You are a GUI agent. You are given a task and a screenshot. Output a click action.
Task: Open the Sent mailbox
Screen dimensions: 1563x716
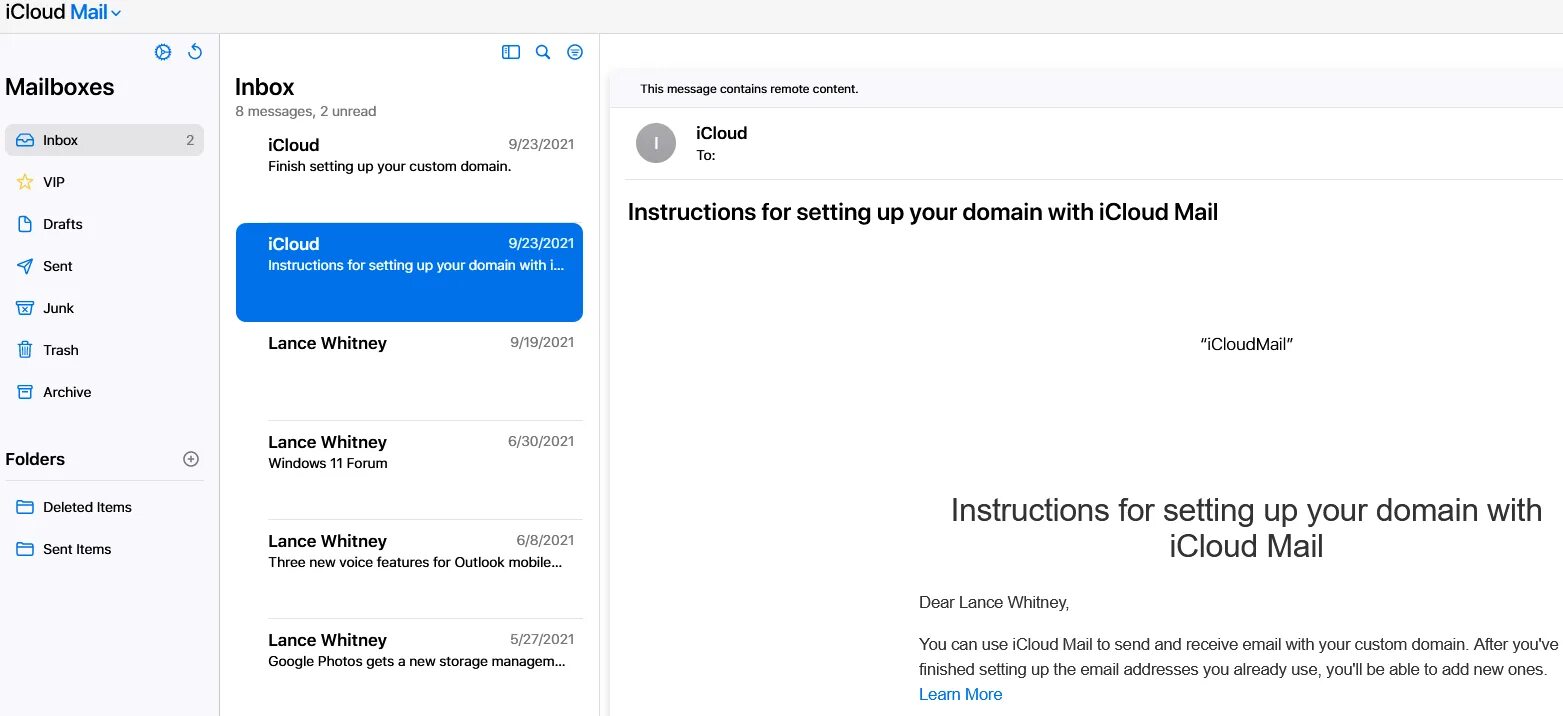pyautogui.click(x=104, y=266)
